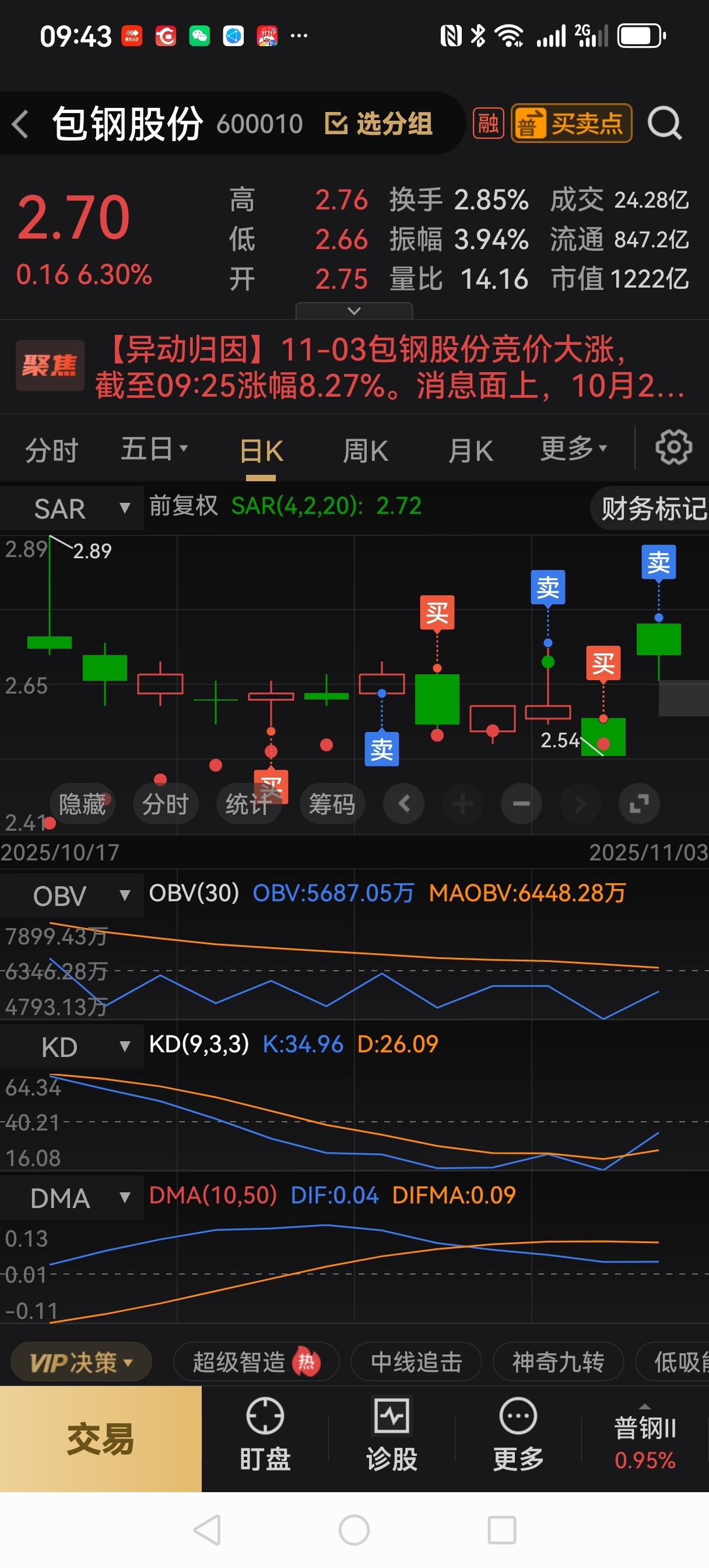
Task: Open 更多 more options icon
Action: click(x=518, y=1434)
